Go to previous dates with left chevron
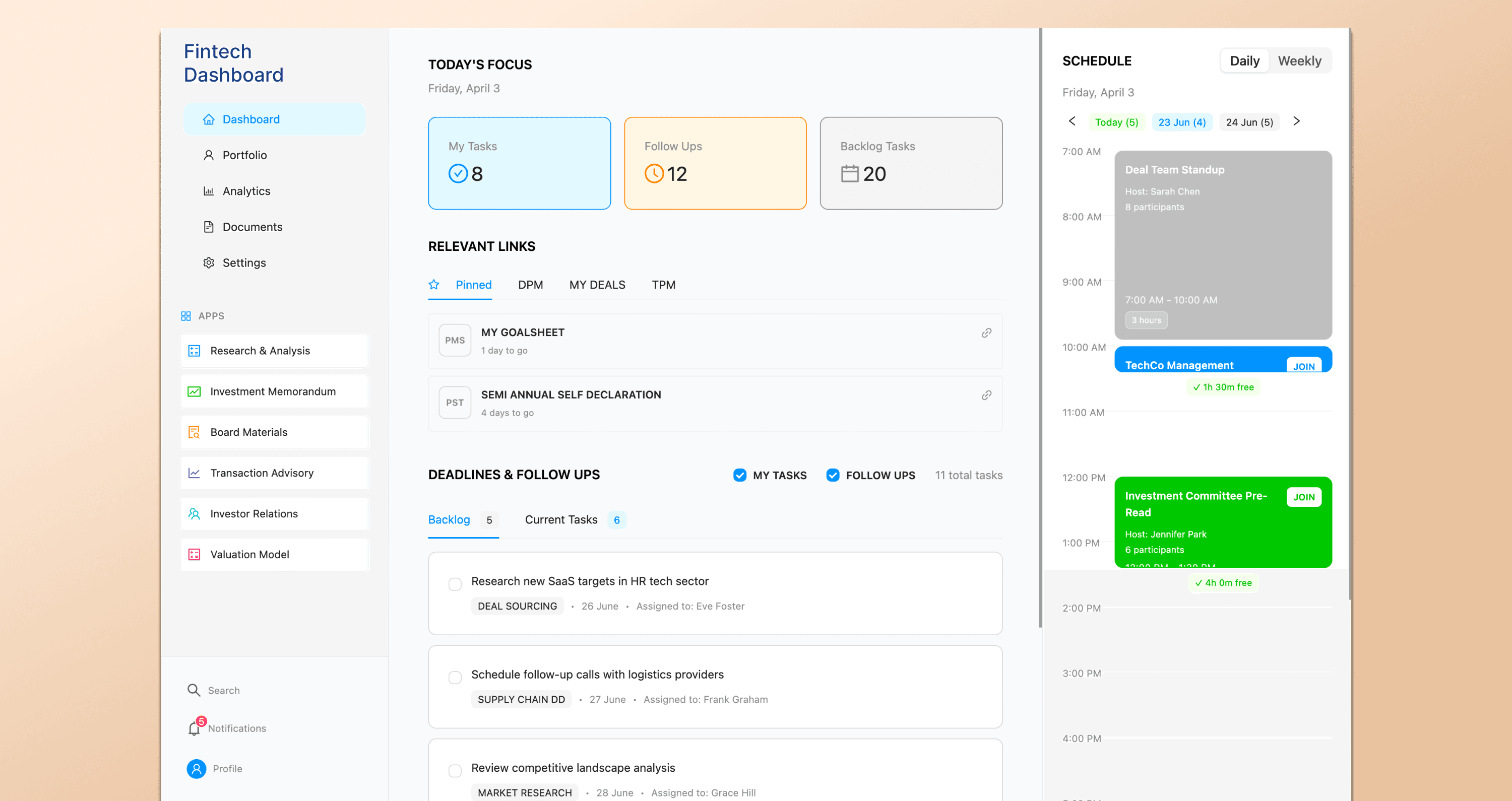Viewport: 1512px width, 801px height. tap(1072, 121)
